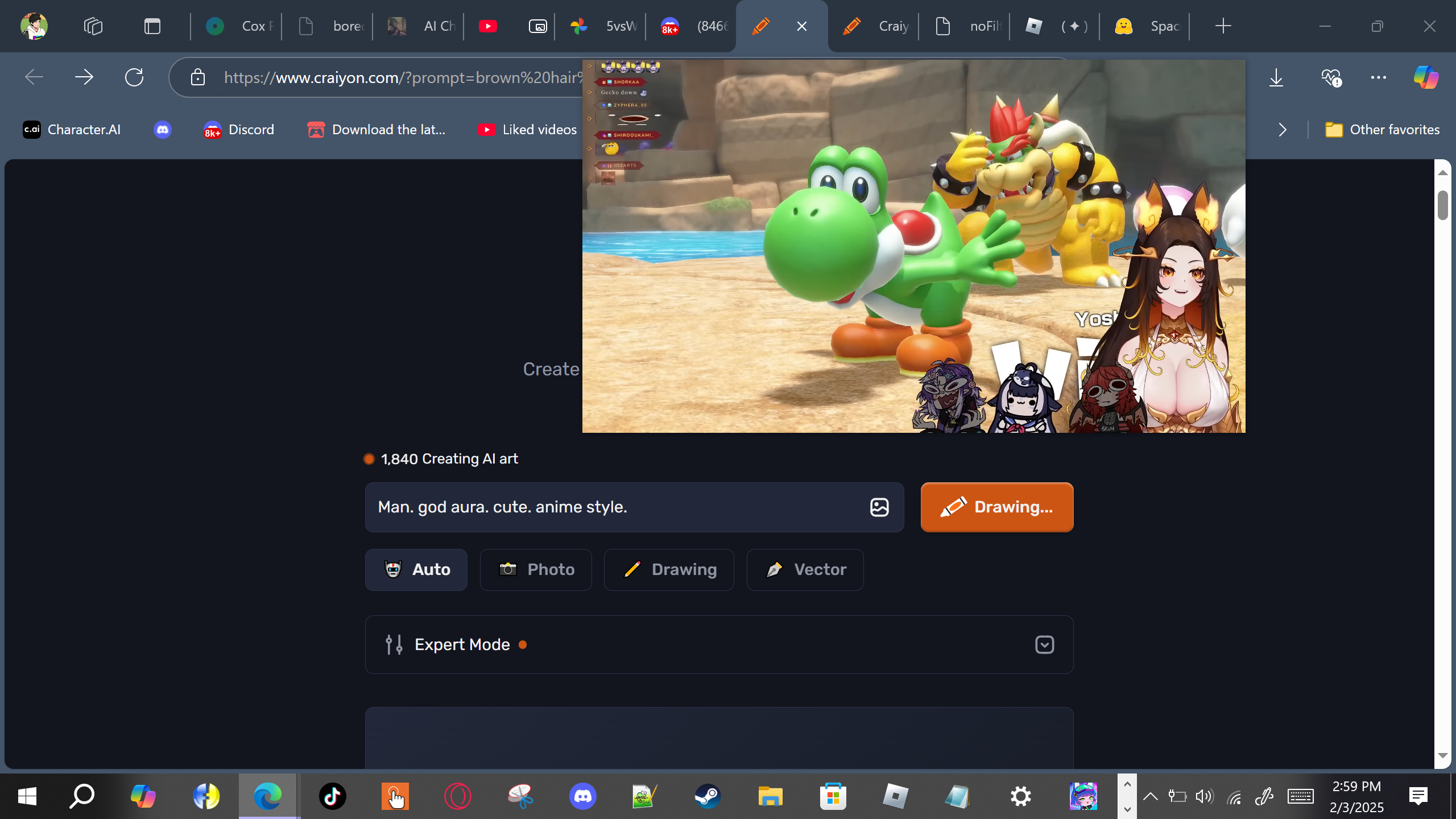Open the Discord 8k+ bookmark
The height and width of the screenshot is (819, 1456).
click(239, 130)
